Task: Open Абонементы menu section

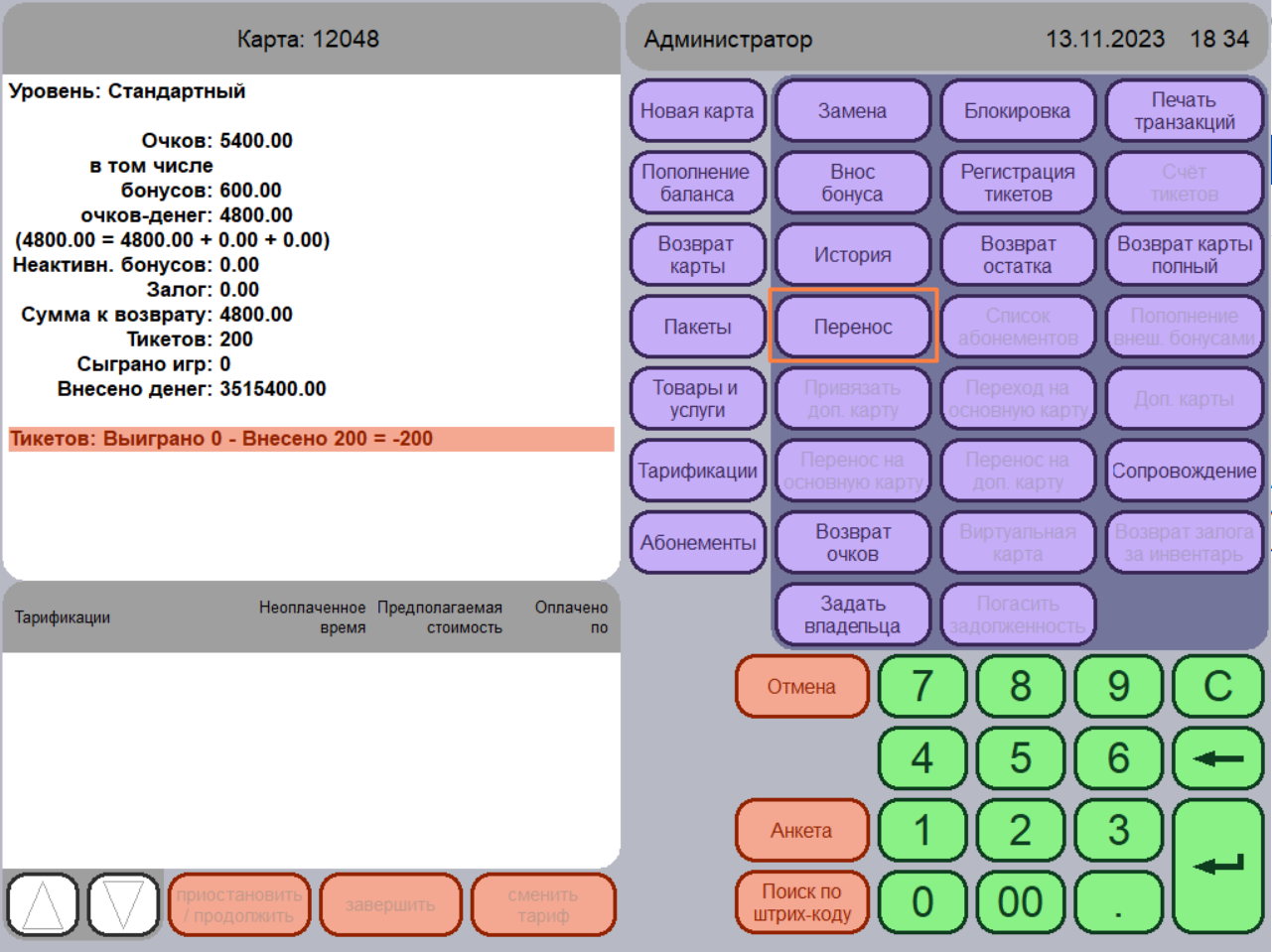Action: (697, 543)
